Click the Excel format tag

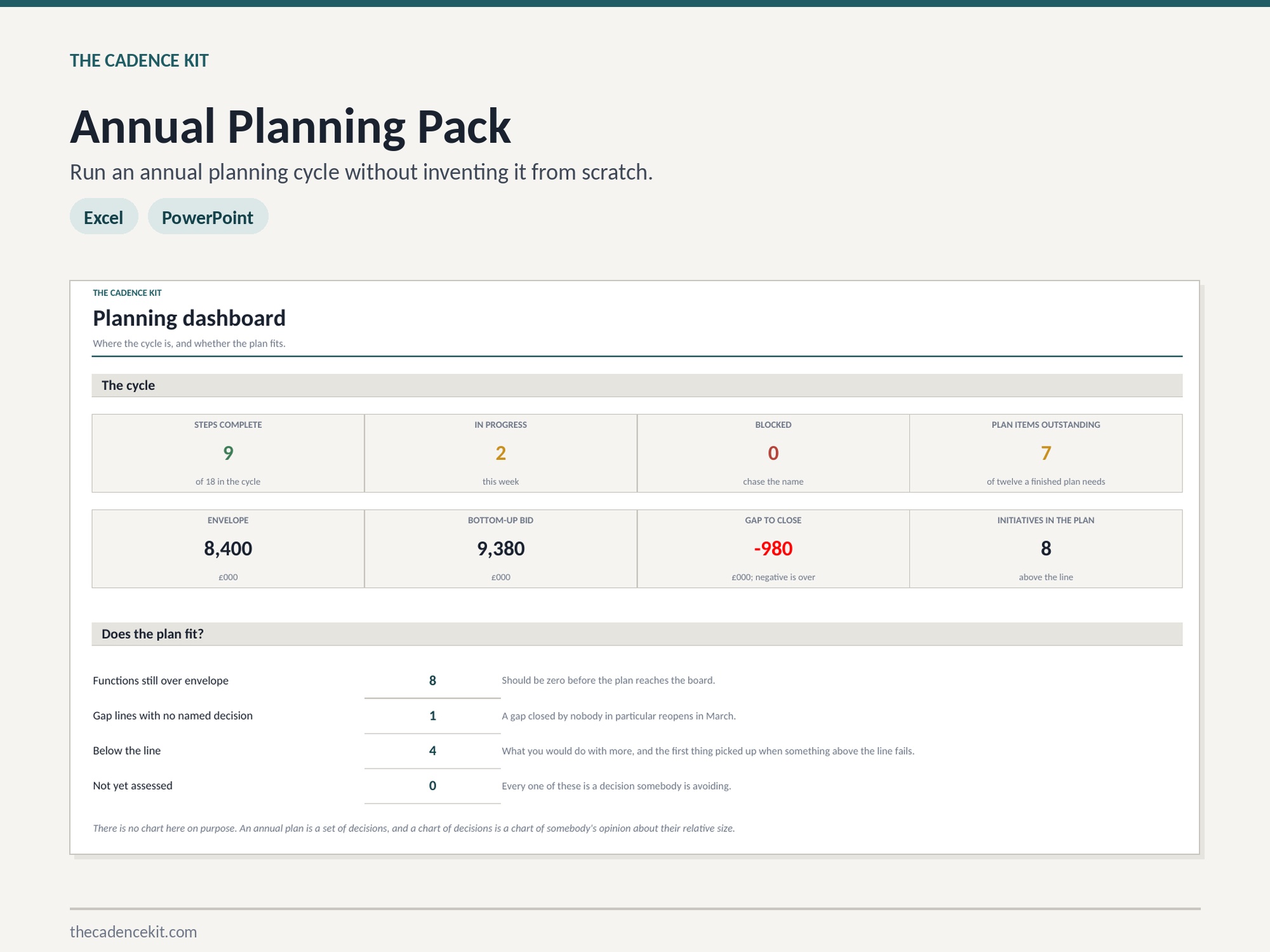pos(104,216)
